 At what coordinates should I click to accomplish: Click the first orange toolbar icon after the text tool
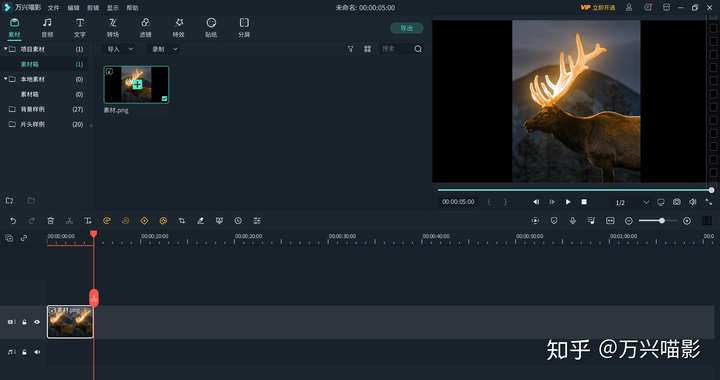point(107,221)
